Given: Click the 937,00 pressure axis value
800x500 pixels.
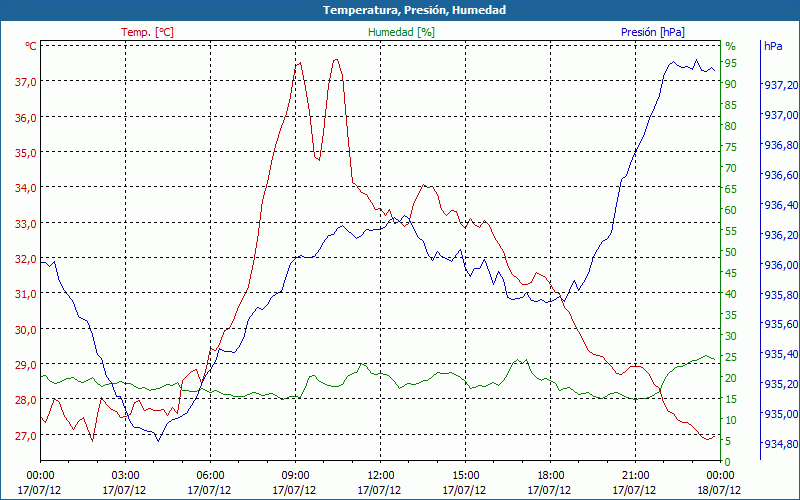Looking at the screenshot, I should tap(781, 115).
